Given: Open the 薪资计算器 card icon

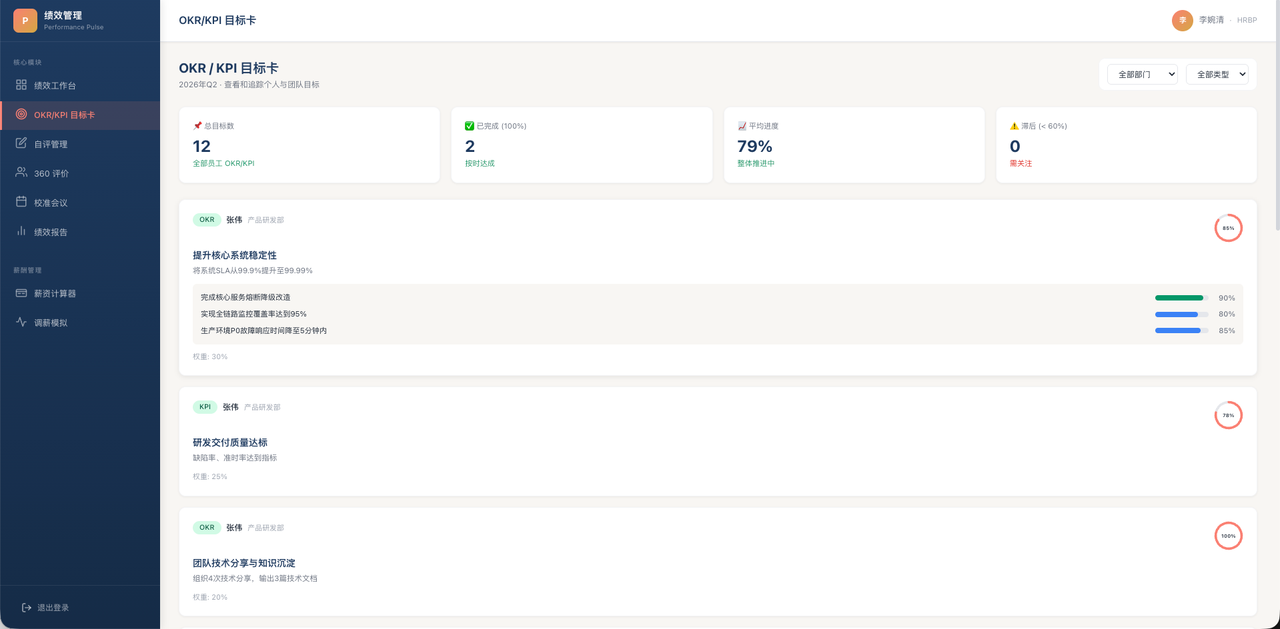Looking at the screenshot, I should pyautogui.click(x=21, y=293).
